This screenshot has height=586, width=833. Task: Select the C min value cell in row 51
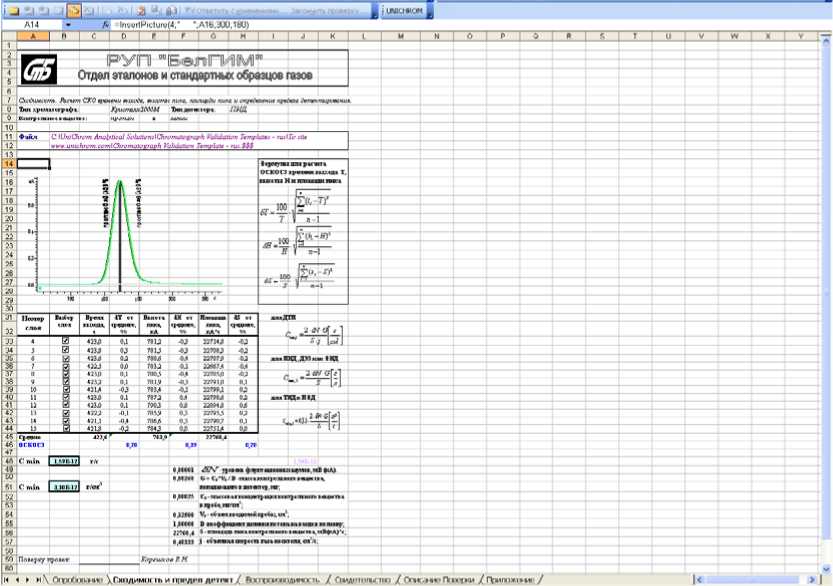coord(64,487)
